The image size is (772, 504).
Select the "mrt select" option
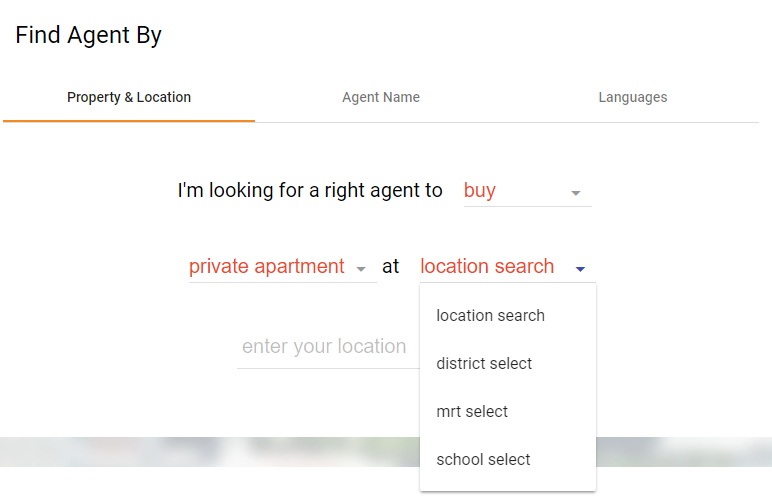(x=473, y=412)
